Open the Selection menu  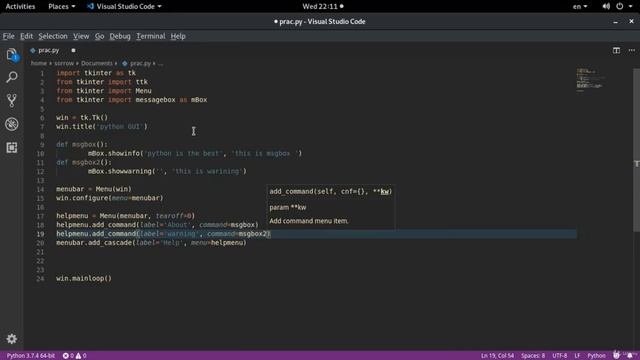(x=53, y=36)
